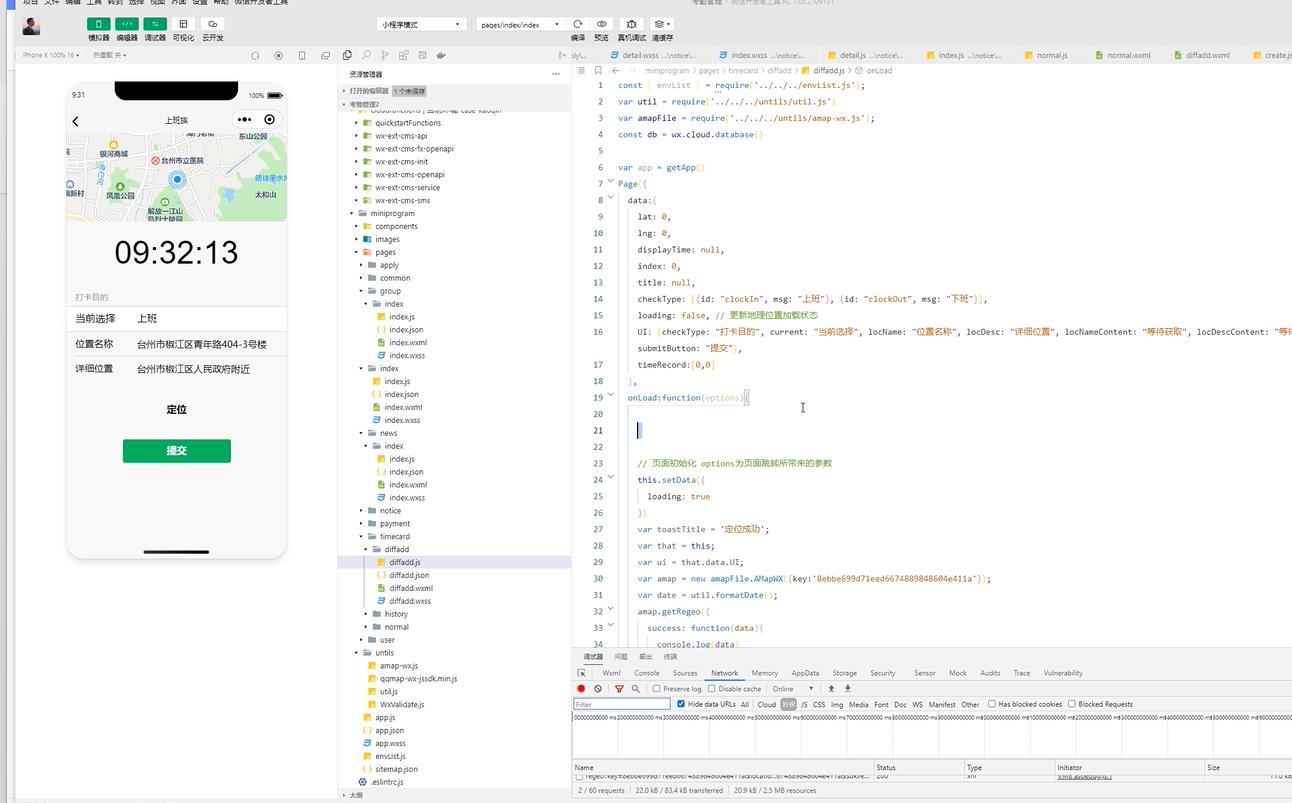Open the Storage tab
Viewport: 1292px width, 803px height.
(x=845, y=673)
